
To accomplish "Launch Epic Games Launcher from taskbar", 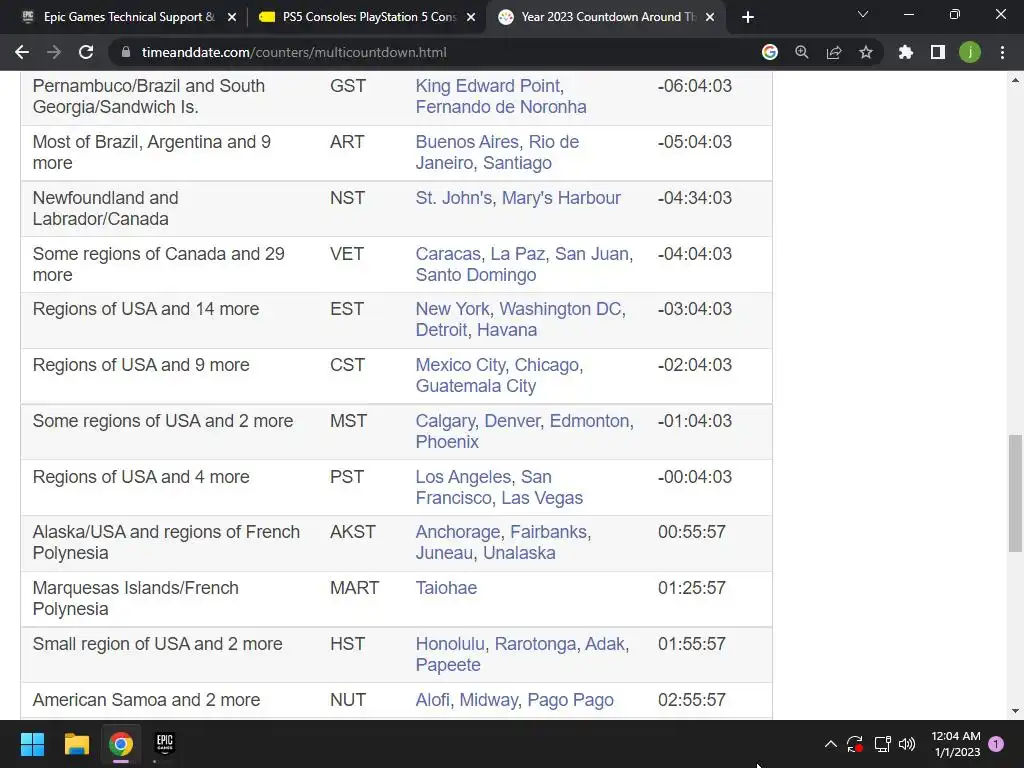I will 165,744.
